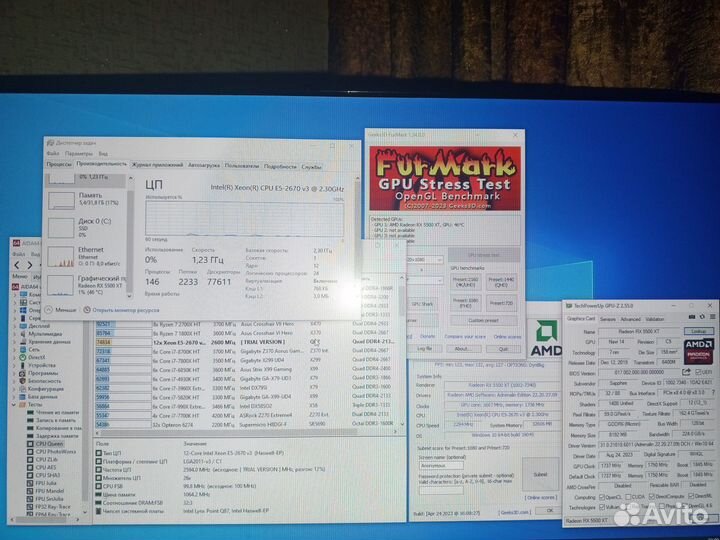
Task: Switch to Журнал приложений tab
Action: point(158,165)
